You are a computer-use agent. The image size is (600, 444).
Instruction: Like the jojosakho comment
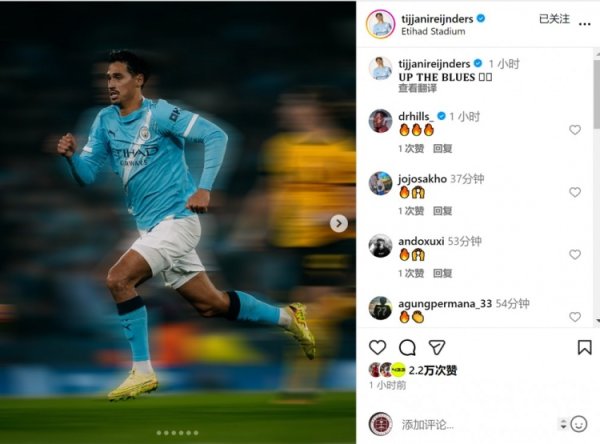coord(575,192)
